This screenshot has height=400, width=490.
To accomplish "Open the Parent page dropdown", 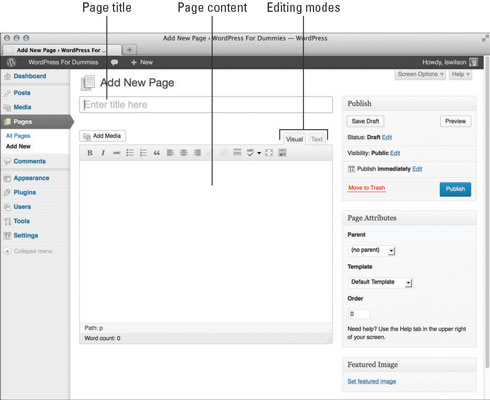I will pos(372,250).
